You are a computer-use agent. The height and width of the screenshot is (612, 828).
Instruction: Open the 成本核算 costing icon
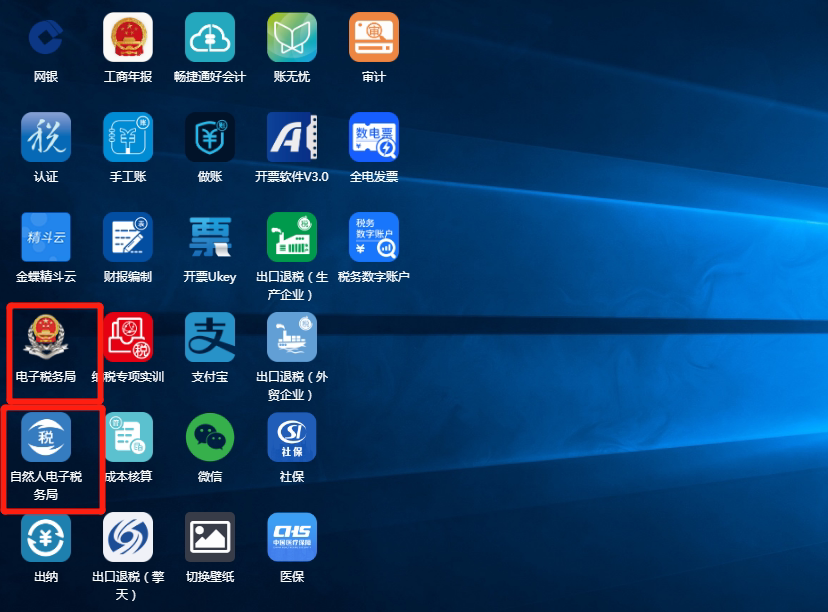128,437
